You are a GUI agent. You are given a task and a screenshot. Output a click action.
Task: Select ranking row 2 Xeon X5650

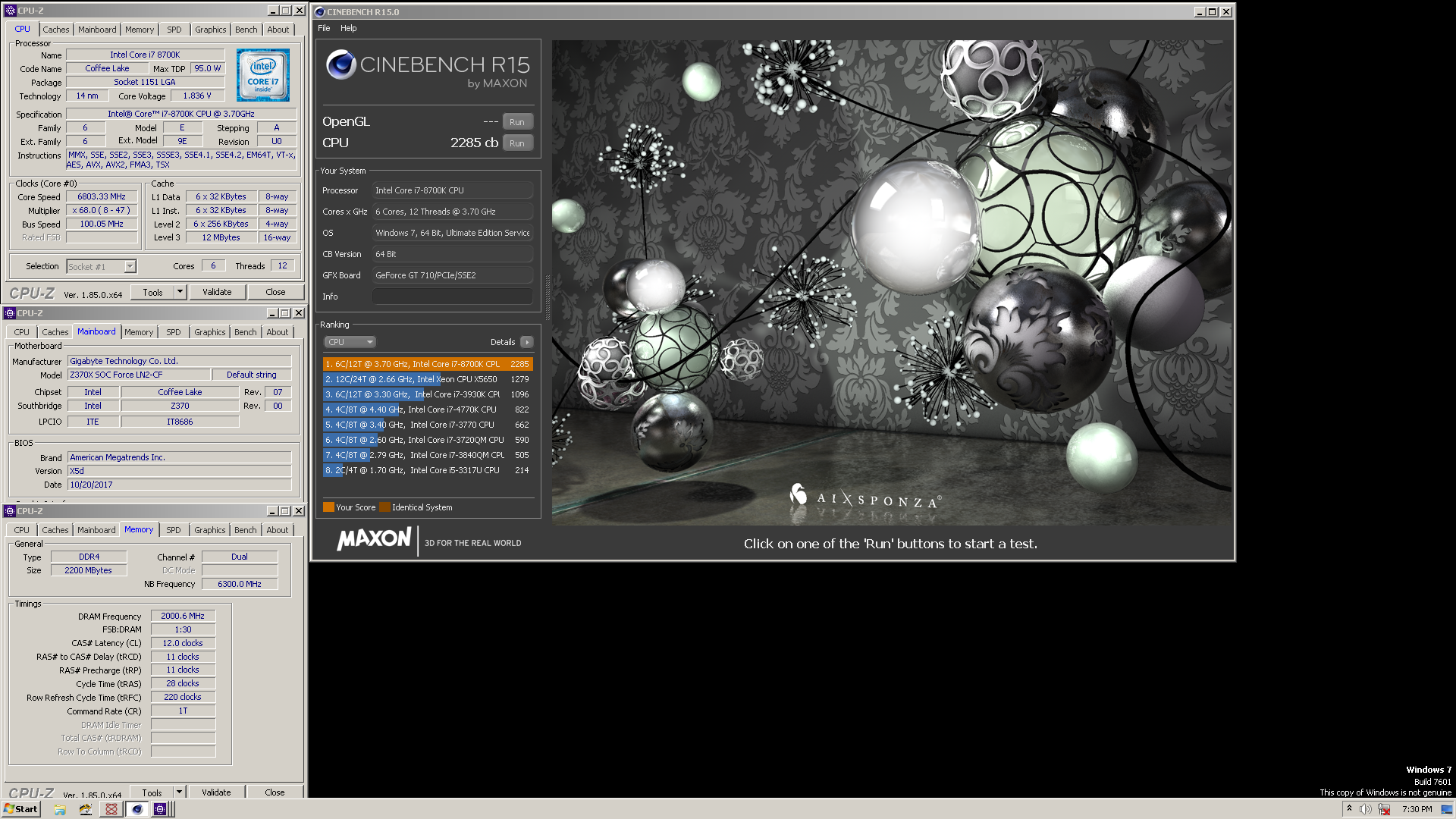pyautogui.click(x=428, y=379)
